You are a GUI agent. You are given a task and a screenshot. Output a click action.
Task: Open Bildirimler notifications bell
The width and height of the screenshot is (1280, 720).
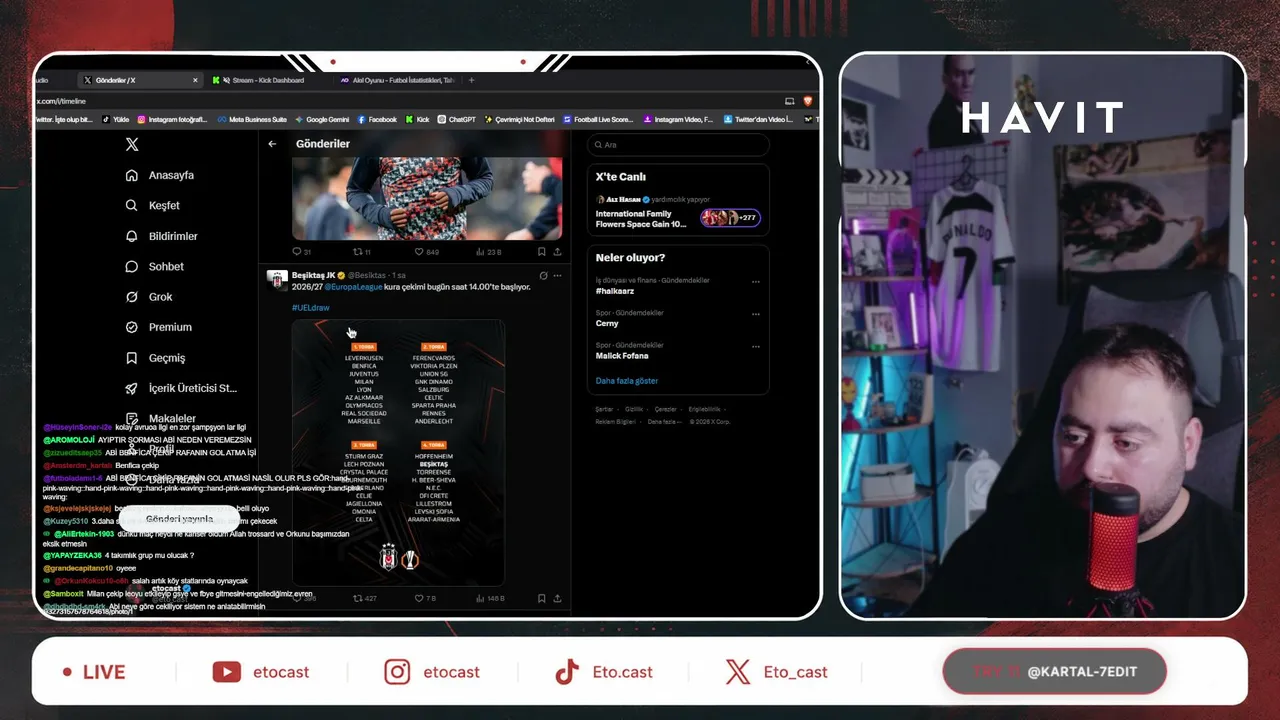tap(161, 236)
